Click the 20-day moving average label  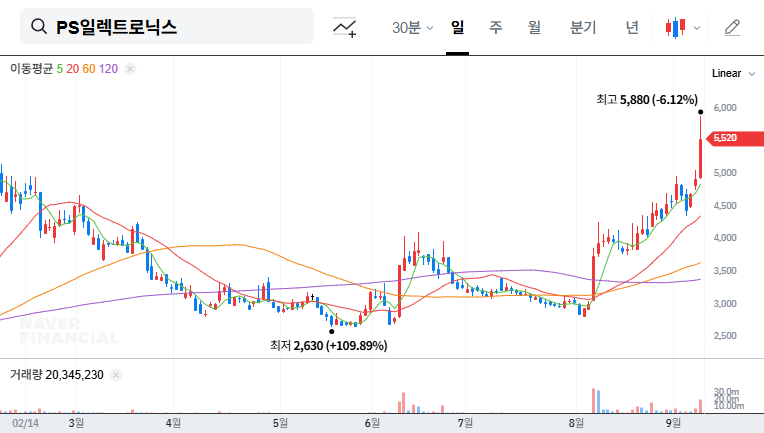(73, 69)
